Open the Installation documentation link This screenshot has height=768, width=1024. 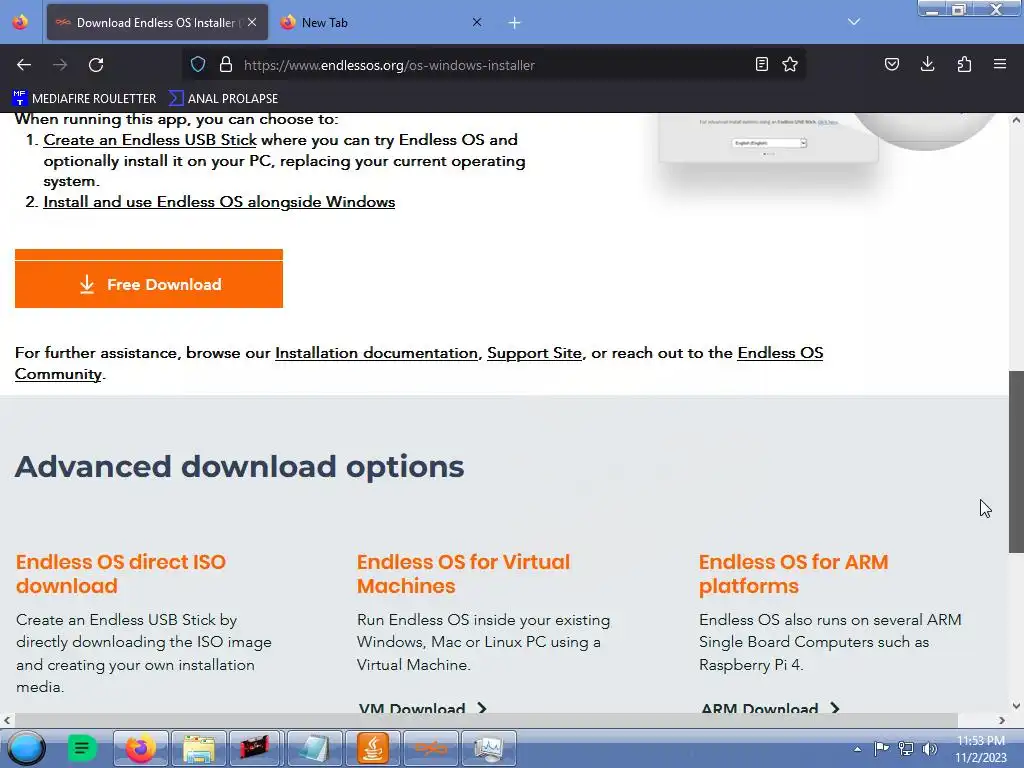pos(376,353)
